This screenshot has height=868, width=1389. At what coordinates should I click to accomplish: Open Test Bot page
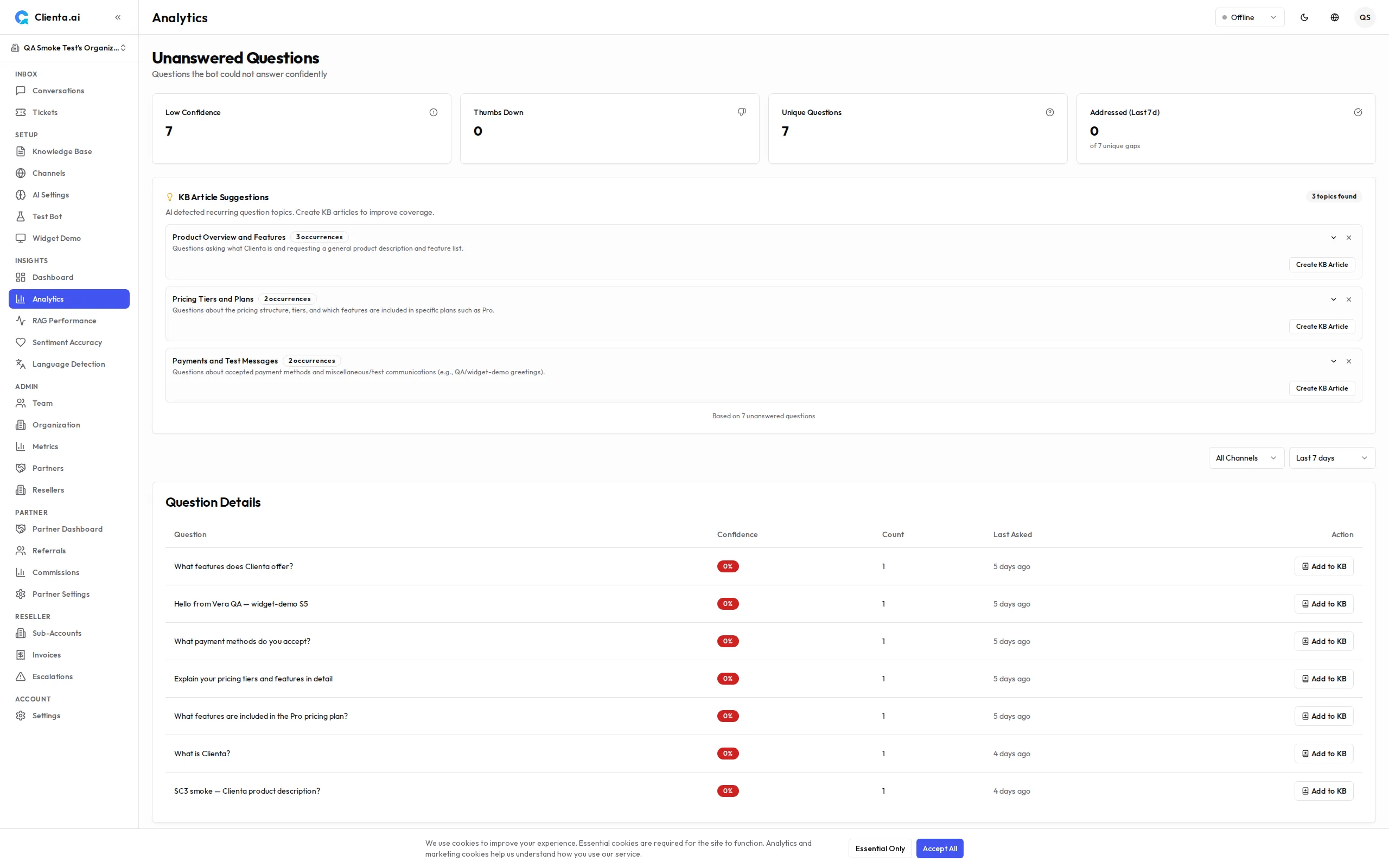tap(69, 216)
